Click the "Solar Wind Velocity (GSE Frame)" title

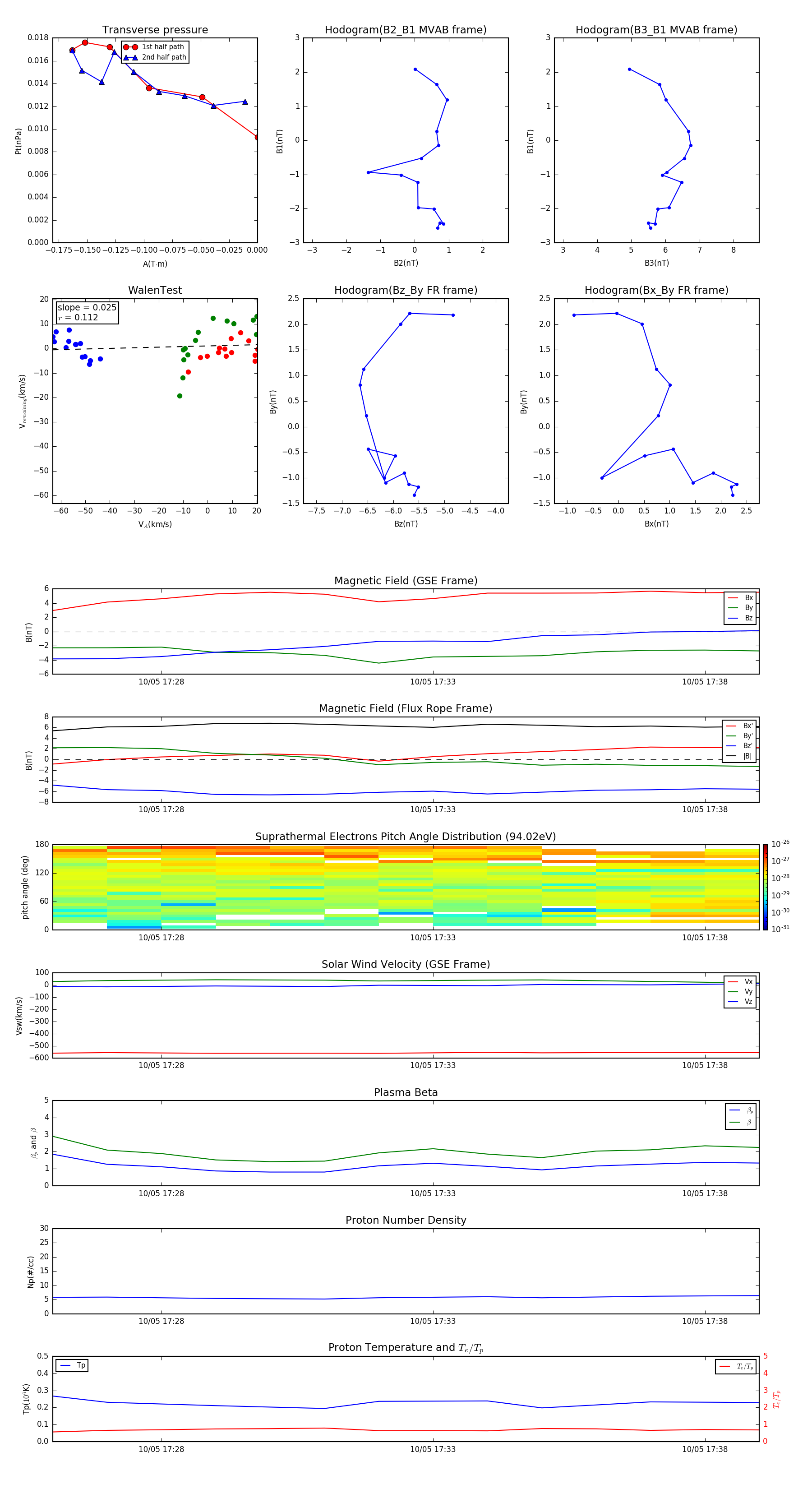coord(406,964)
